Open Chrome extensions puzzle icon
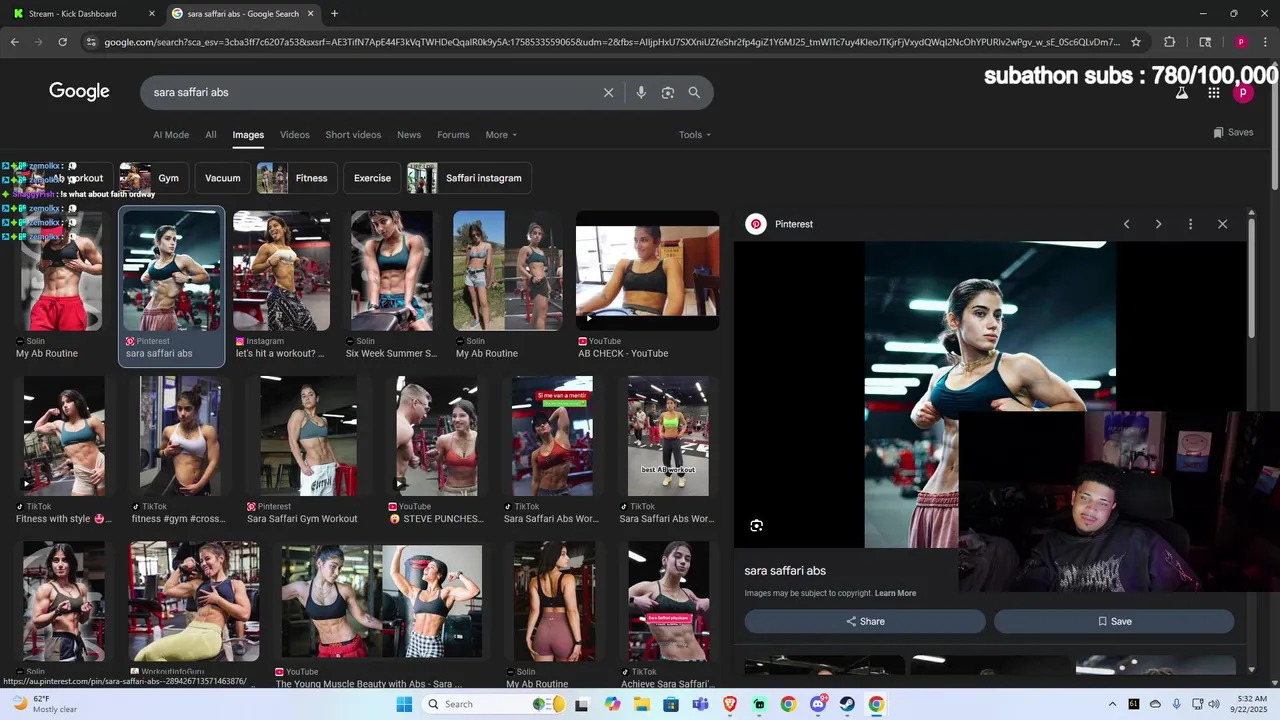The height and width of the screenshot is (720, 1280). [x=1169, y=42]
